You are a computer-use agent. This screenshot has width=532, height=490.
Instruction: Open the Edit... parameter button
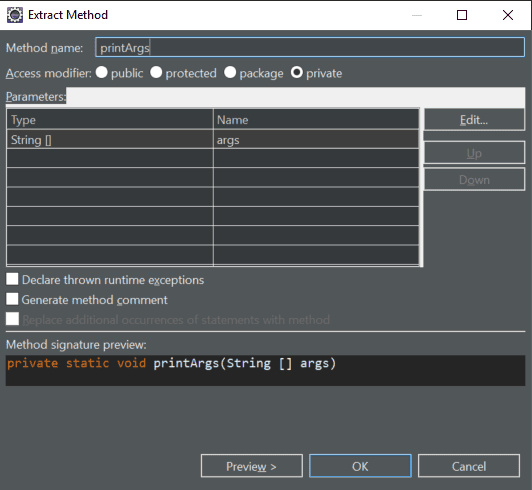pos(474,120)
